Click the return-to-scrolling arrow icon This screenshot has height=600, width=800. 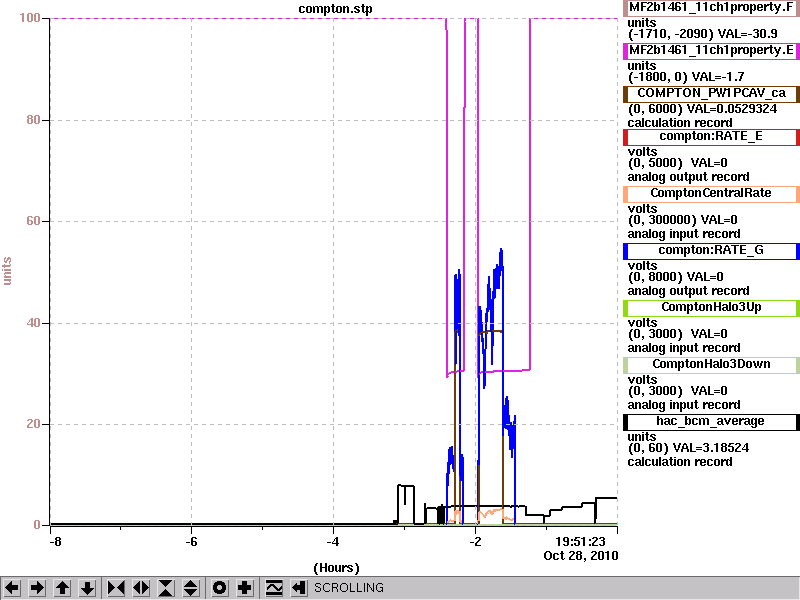[x=299, y=588]
